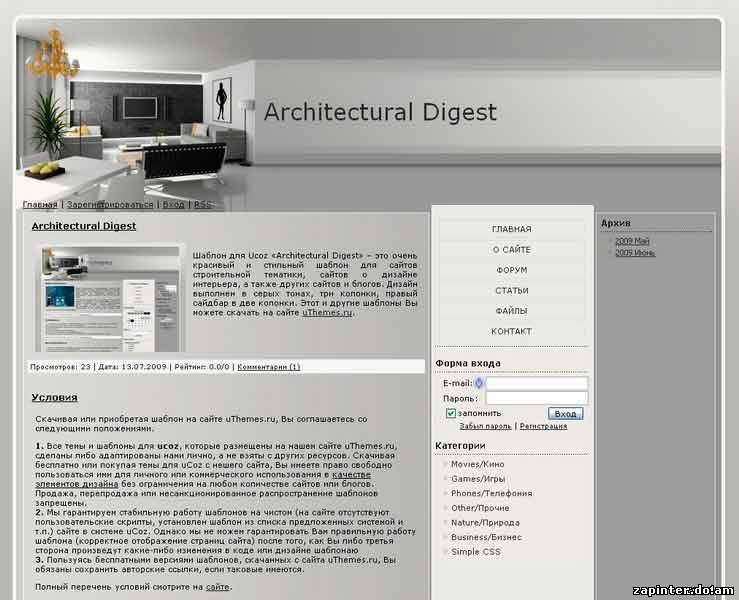The image size is (739, 600).
Task: Open Комментарии (1) link
Action: point(269,367)
